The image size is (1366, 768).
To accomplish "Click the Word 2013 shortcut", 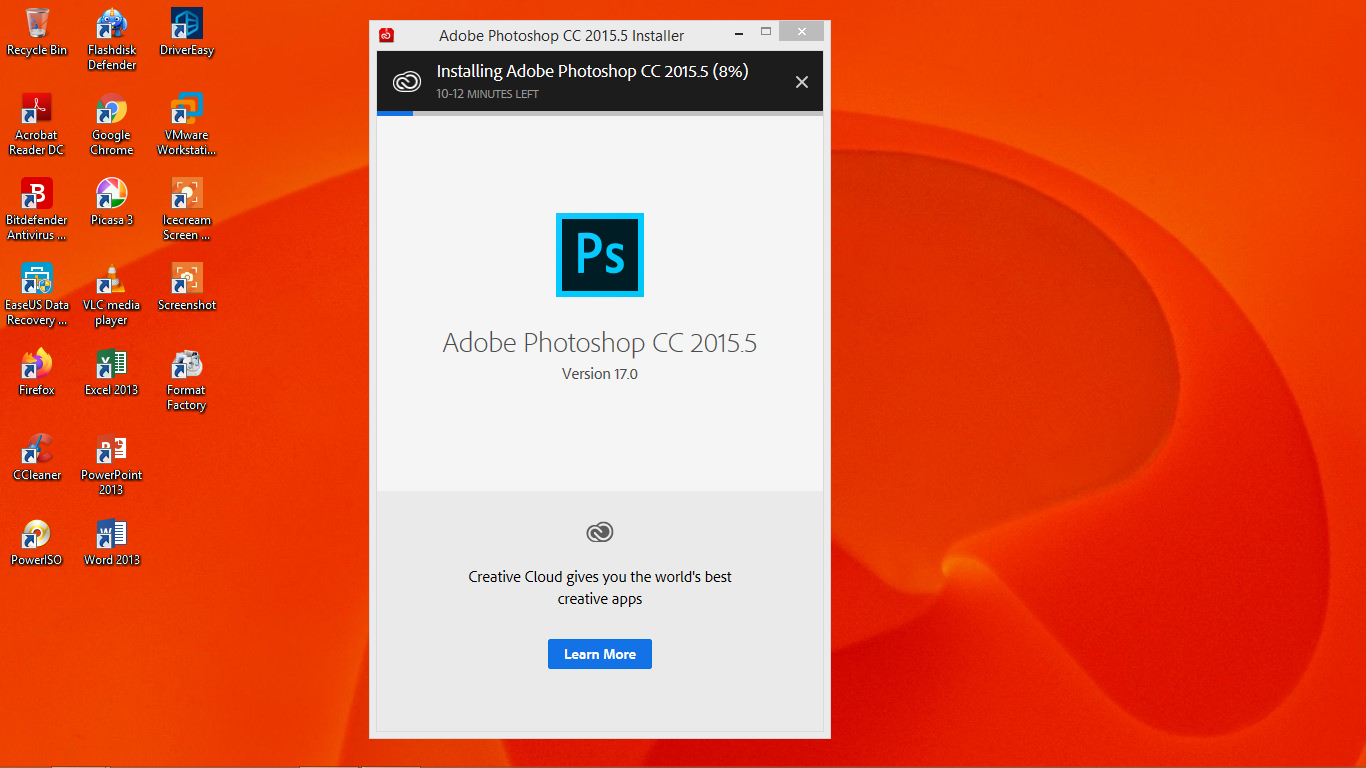I will (112, 541).
